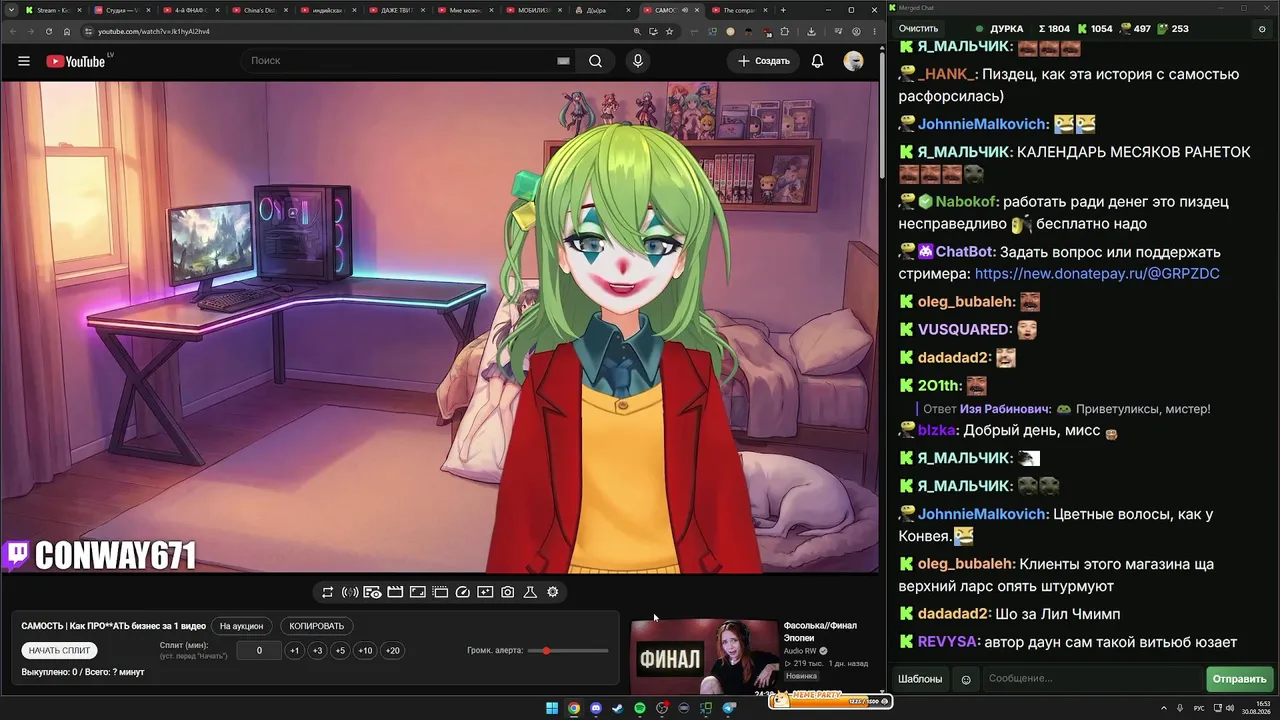Click the YouTube search magnifier button

coord(595,61)
